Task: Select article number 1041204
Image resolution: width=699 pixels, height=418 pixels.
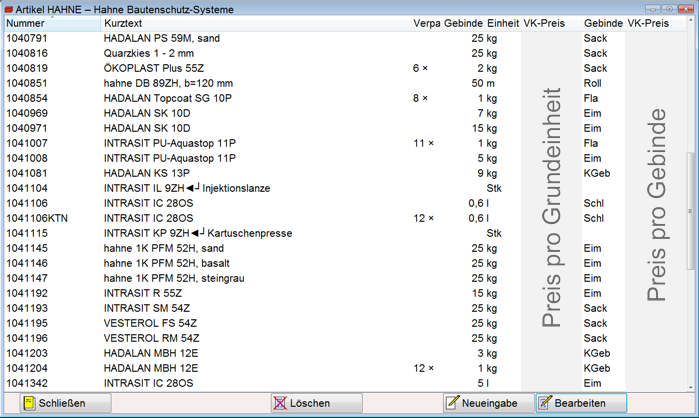Action: [345, 369]
